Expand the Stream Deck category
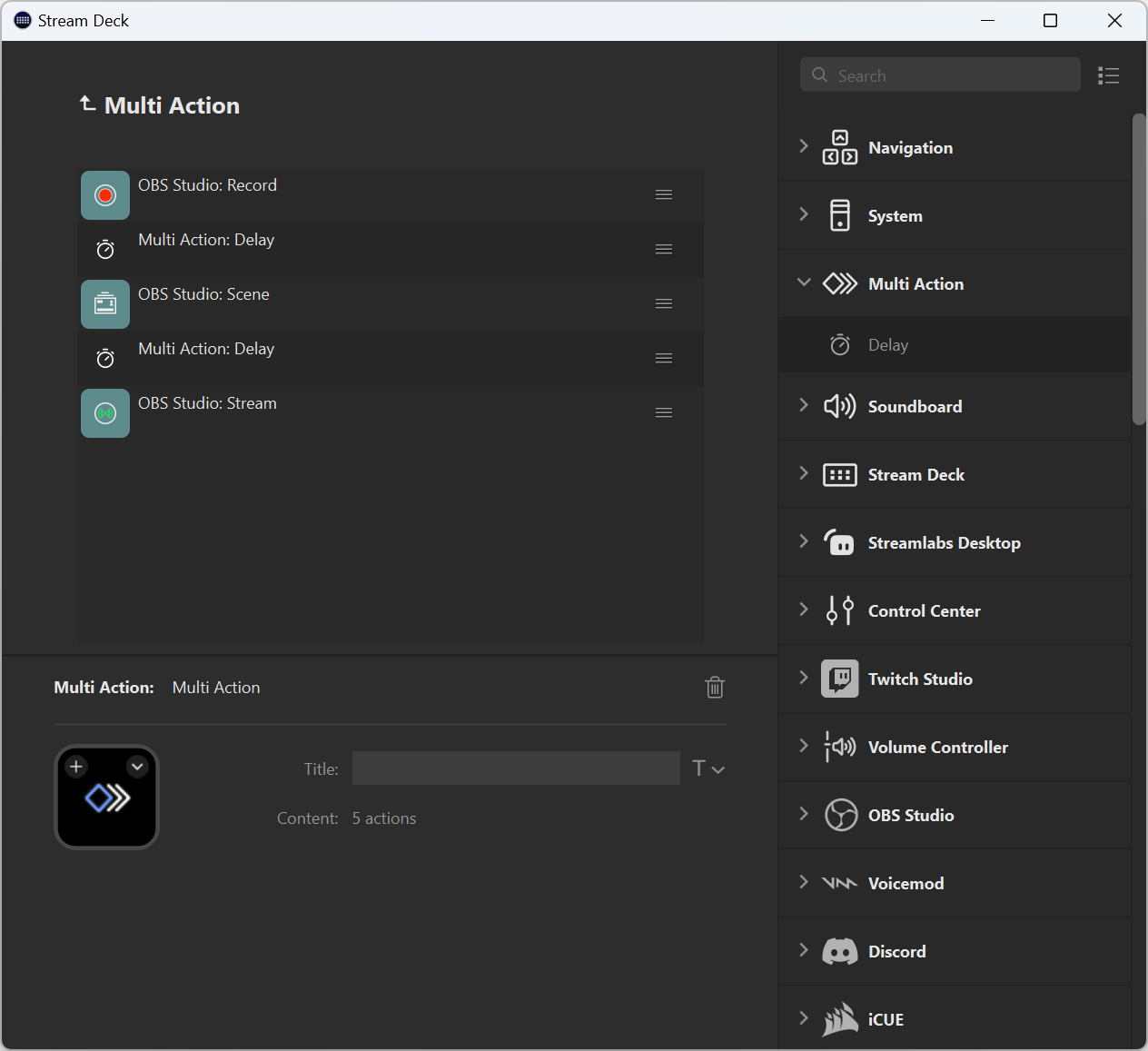The width and height of the screenshot is (1148, 1051). pyautogui.click(x=803, y=473)
